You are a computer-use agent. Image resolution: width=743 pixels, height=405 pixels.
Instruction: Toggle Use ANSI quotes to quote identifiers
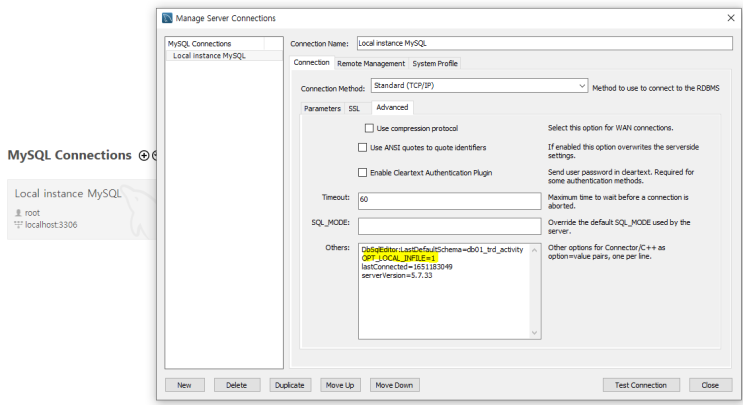(362, 147)
